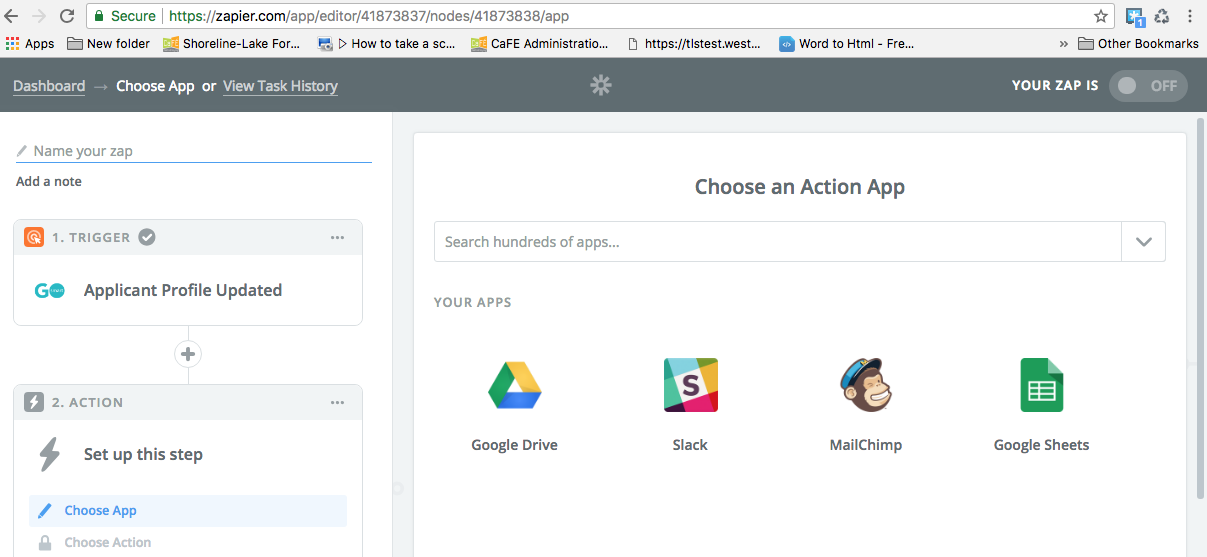Choose the Google Drive icon
Screen dimensions: 1207x557
click(515, 385)
